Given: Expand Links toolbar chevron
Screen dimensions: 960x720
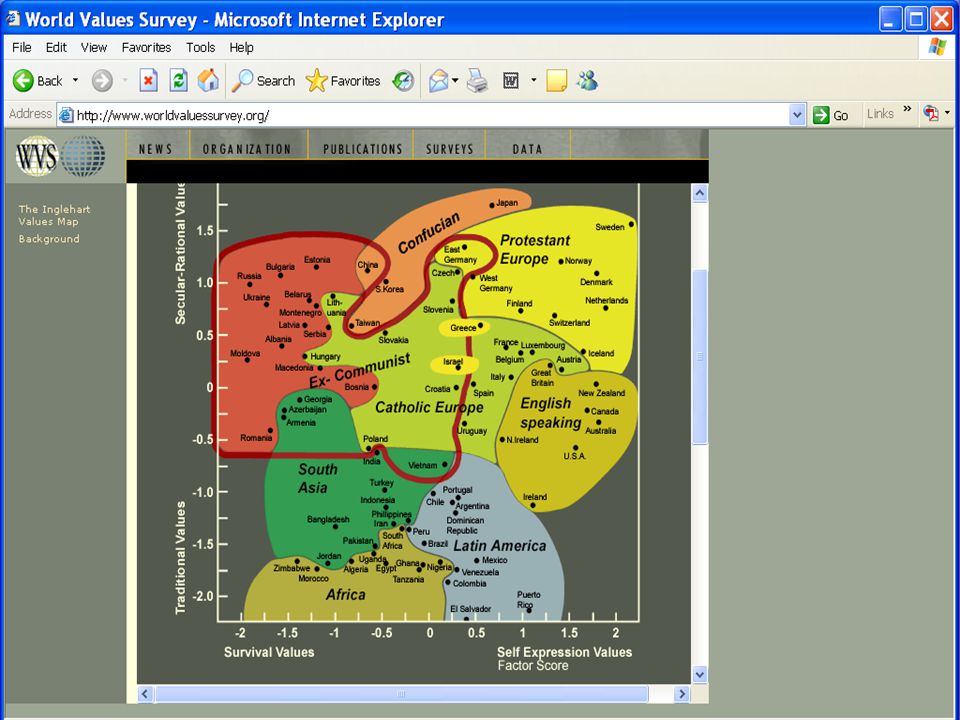Looking at the screenshot, I should (x=907, y=109).
